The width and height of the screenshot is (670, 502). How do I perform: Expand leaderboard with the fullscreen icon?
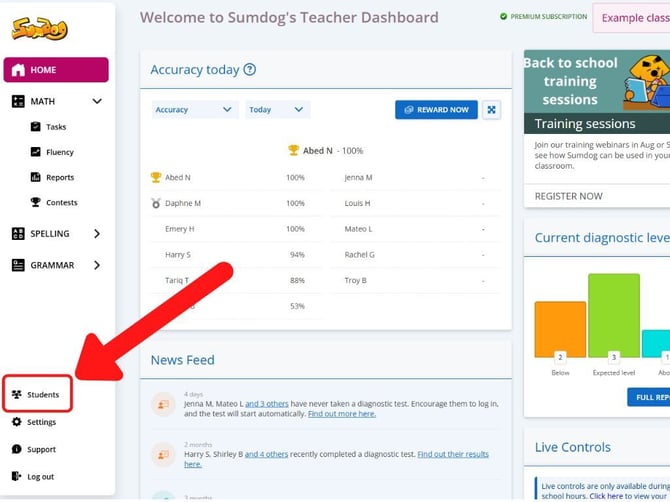(491, 110)
